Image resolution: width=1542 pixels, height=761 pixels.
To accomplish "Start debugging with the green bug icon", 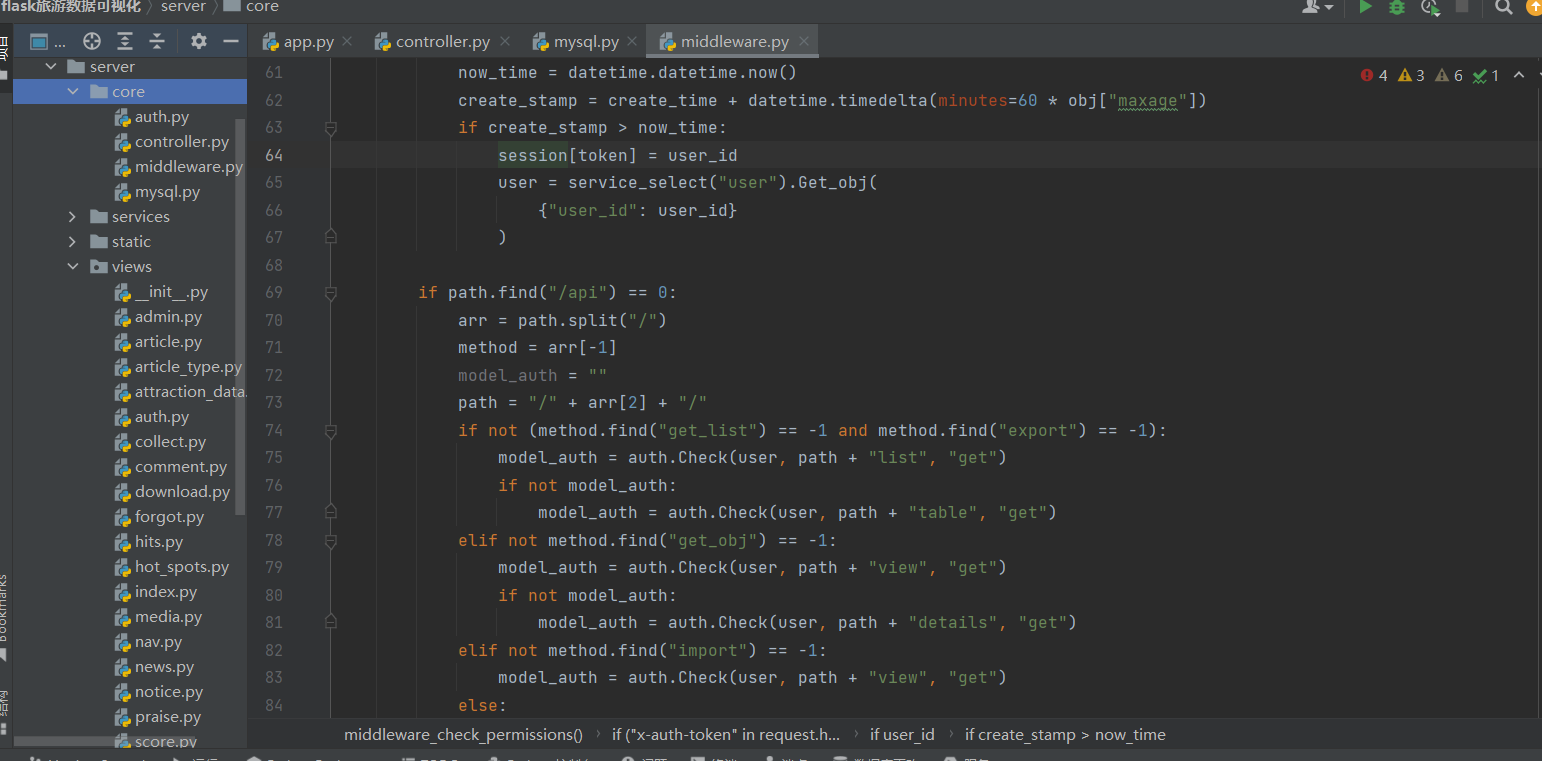I will [1397, 7].
